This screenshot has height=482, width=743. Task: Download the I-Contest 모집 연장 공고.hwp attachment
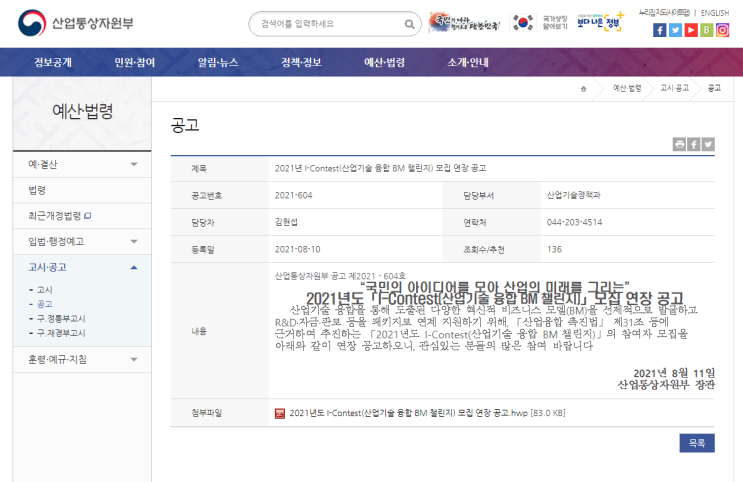(x=427, y=413)
